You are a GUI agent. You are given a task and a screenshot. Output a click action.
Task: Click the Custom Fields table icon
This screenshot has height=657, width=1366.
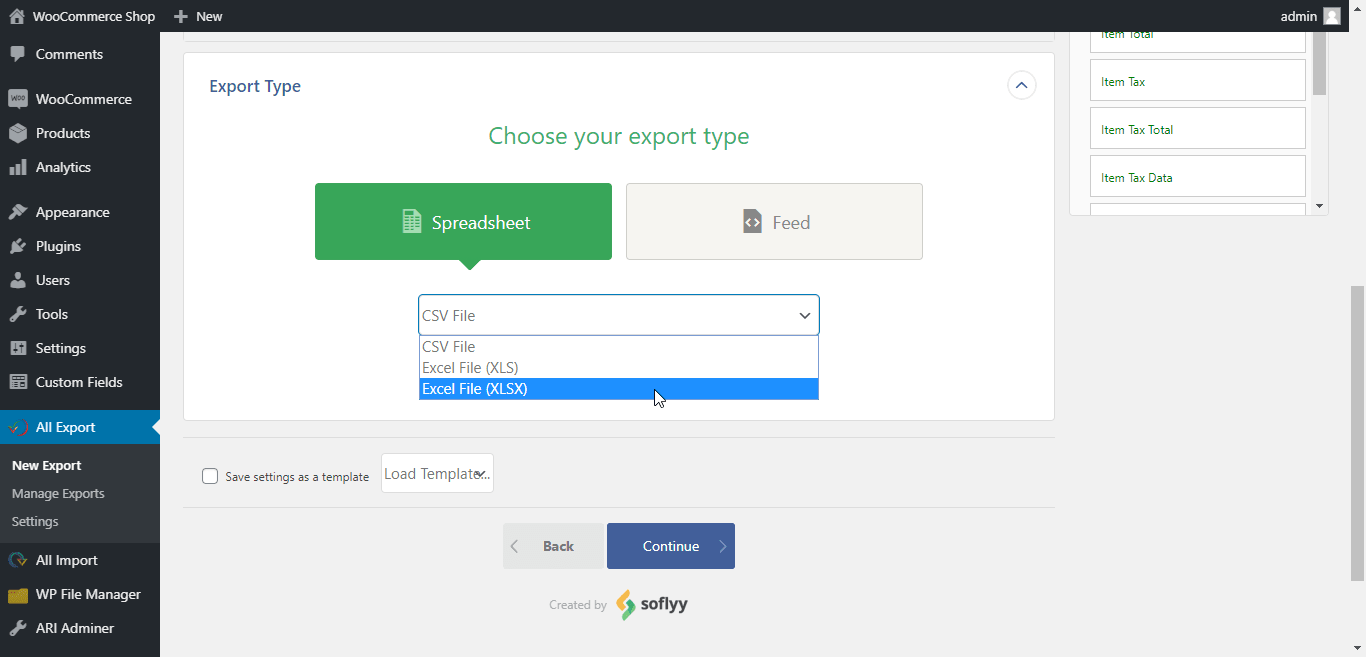coord(17,382)
